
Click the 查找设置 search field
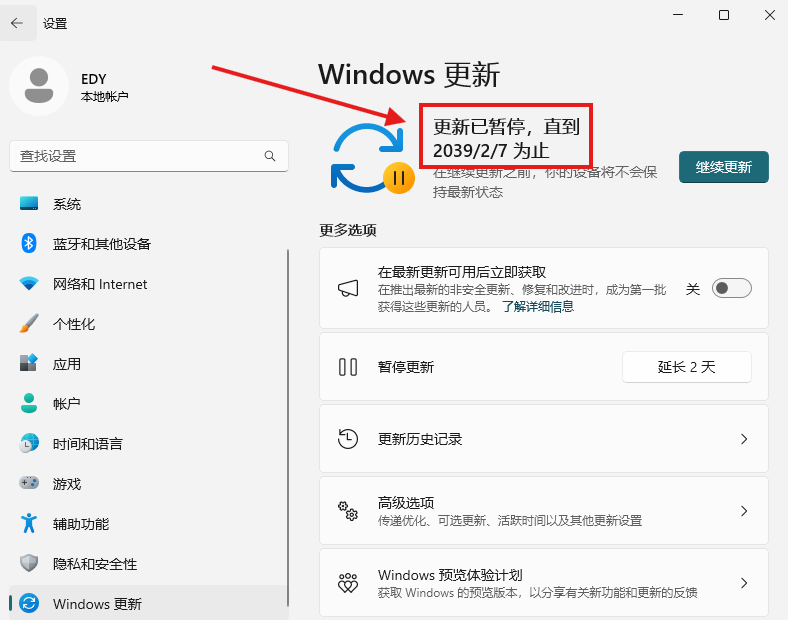(149, 156)
